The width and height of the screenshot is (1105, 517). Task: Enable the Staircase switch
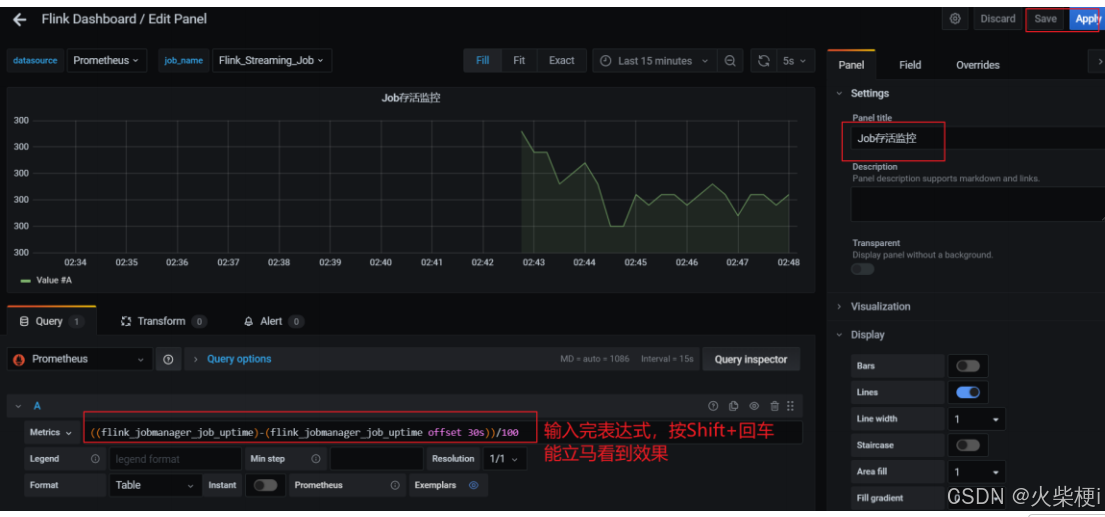(x=968, y=445)
